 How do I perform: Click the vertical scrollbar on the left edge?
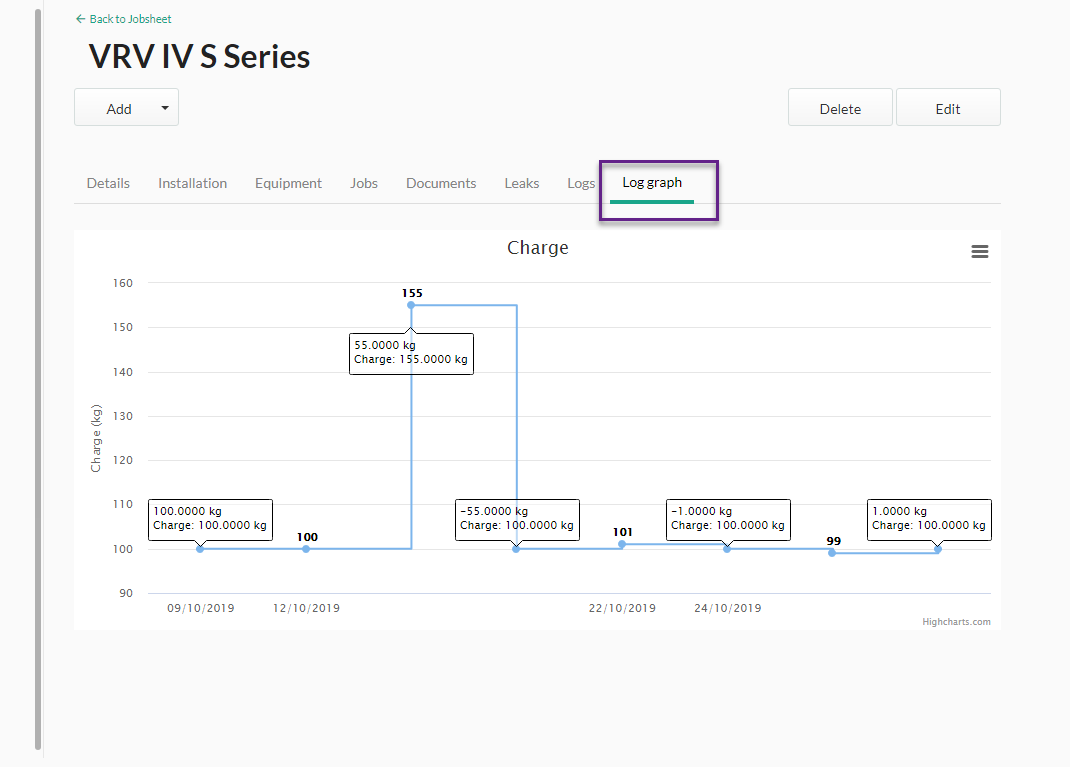click(38, 379)
